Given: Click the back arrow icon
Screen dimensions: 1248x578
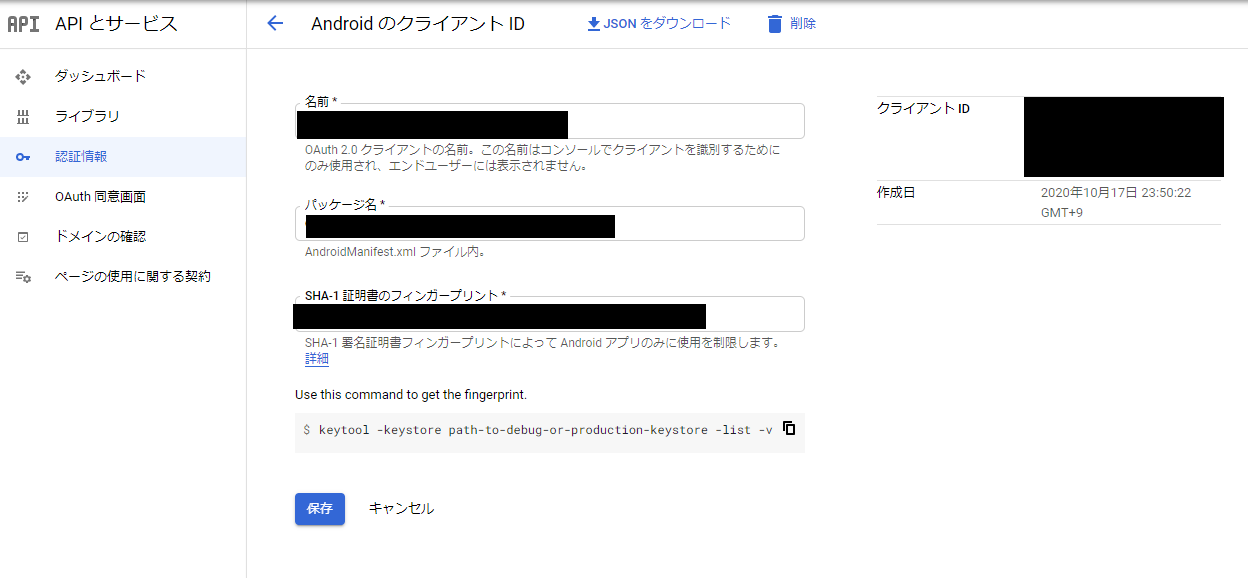Looking at the screenshot, I should pyautogui.click(x=276, y=24).
